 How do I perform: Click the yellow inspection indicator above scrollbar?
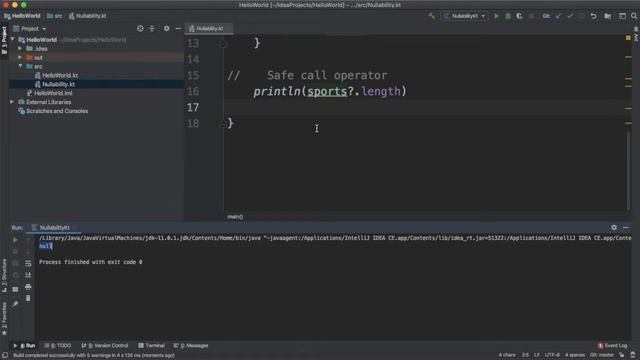point(628,38)
